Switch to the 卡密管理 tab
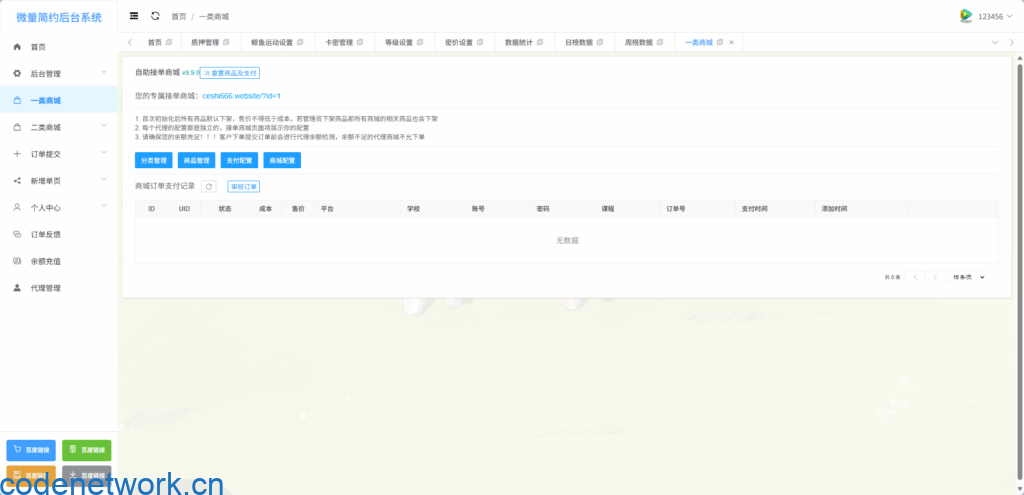Screen dimensions: 1024x495 coord(345,42)
